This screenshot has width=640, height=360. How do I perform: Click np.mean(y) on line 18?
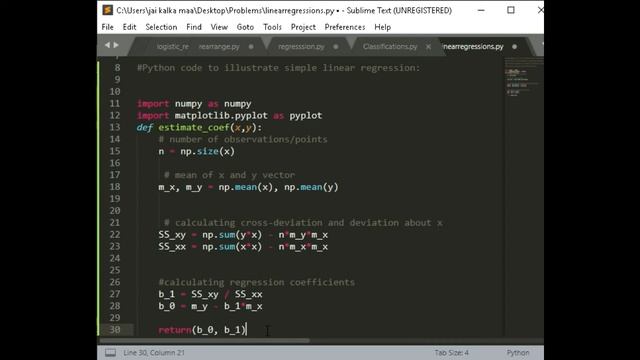click(311, 187)
